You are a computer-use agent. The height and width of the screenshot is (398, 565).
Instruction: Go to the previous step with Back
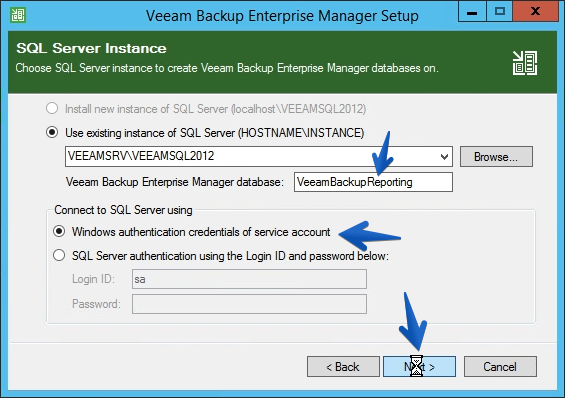pyautogui.click(x=343, y=367)
